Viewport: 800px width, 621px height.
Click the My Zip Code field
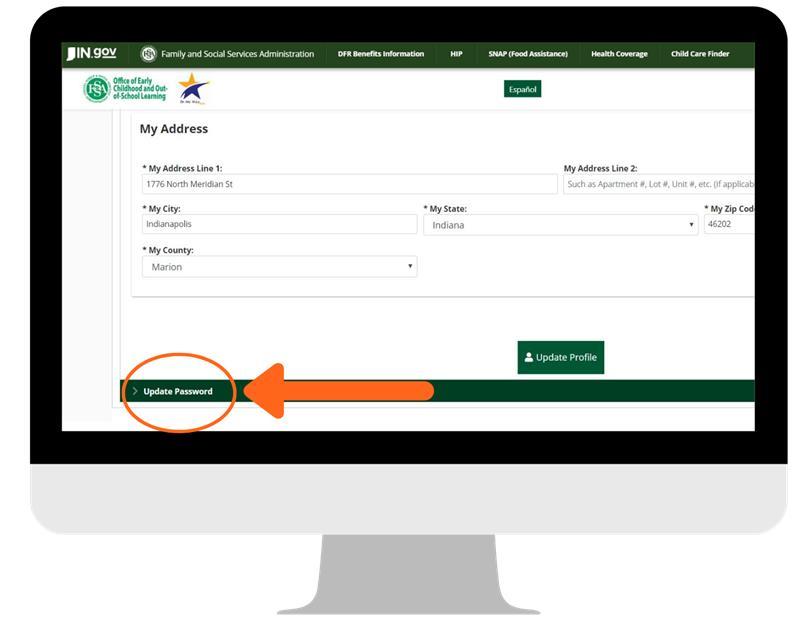coord(728,225)
